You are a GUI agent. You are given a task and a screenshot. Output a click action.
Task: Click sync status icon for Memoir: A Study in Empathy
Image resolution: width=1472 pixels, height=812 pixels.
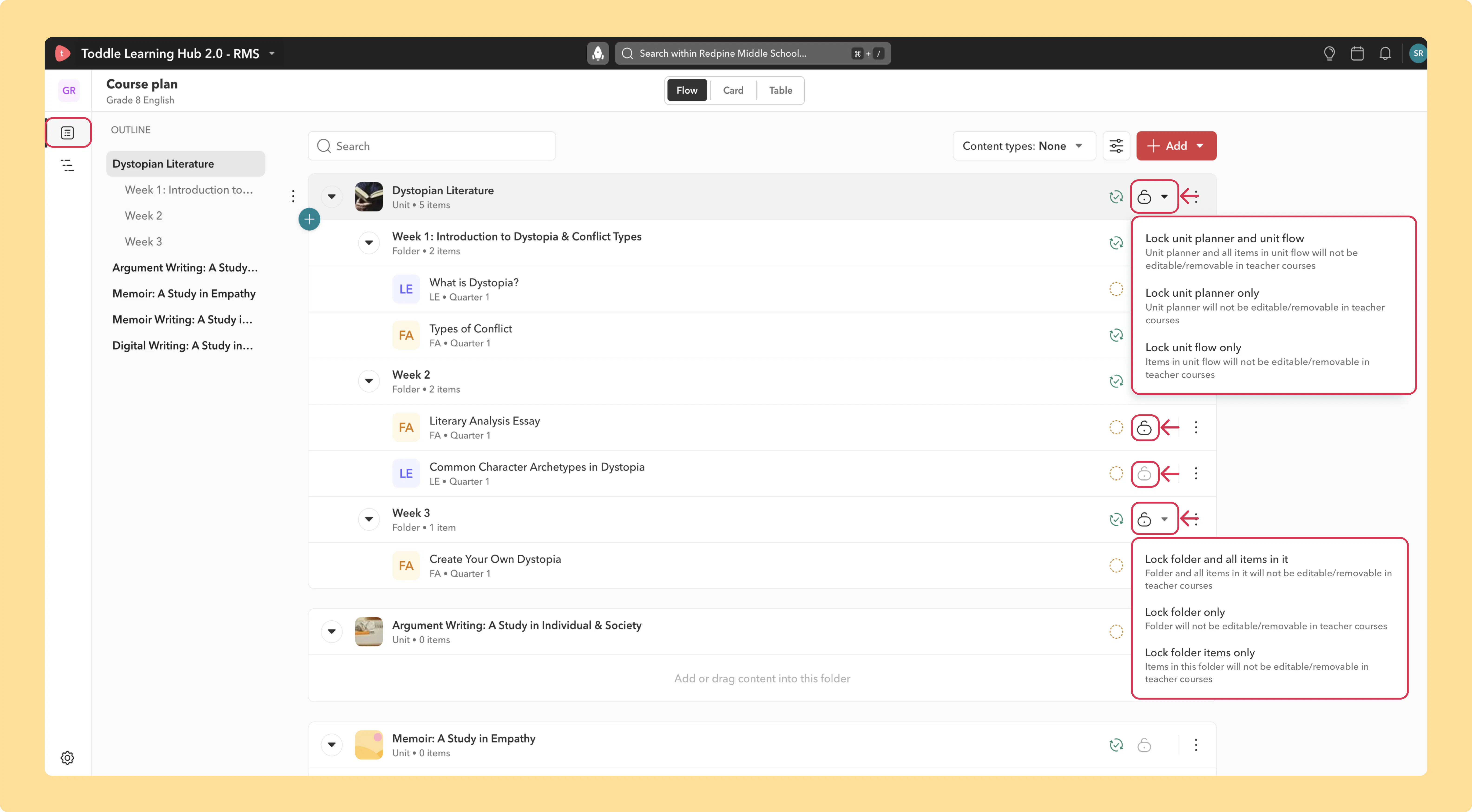pyautogui.click(x=1116, y=745)
